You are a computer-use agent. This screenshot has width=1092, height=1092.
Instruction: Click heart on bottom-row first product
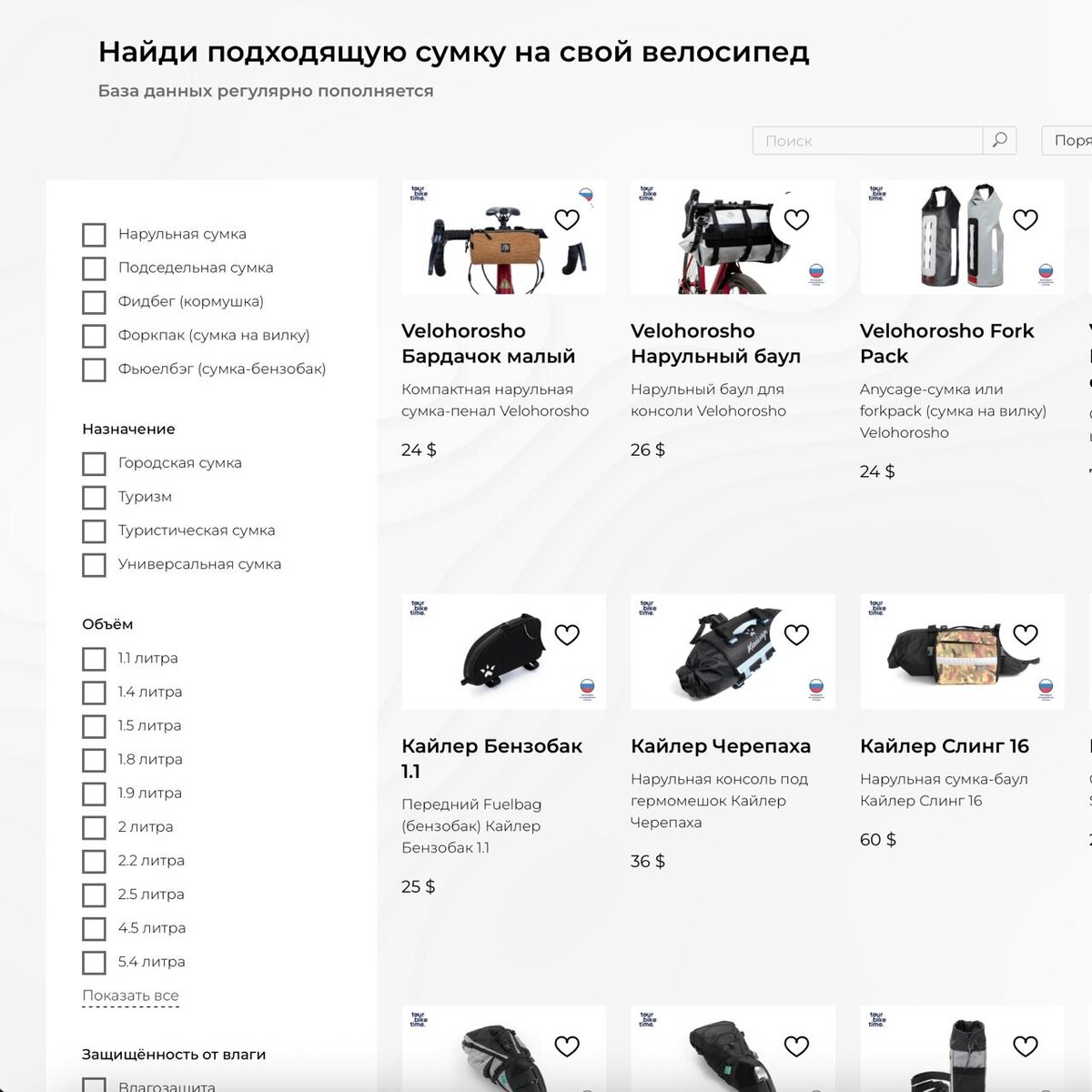567,1046
